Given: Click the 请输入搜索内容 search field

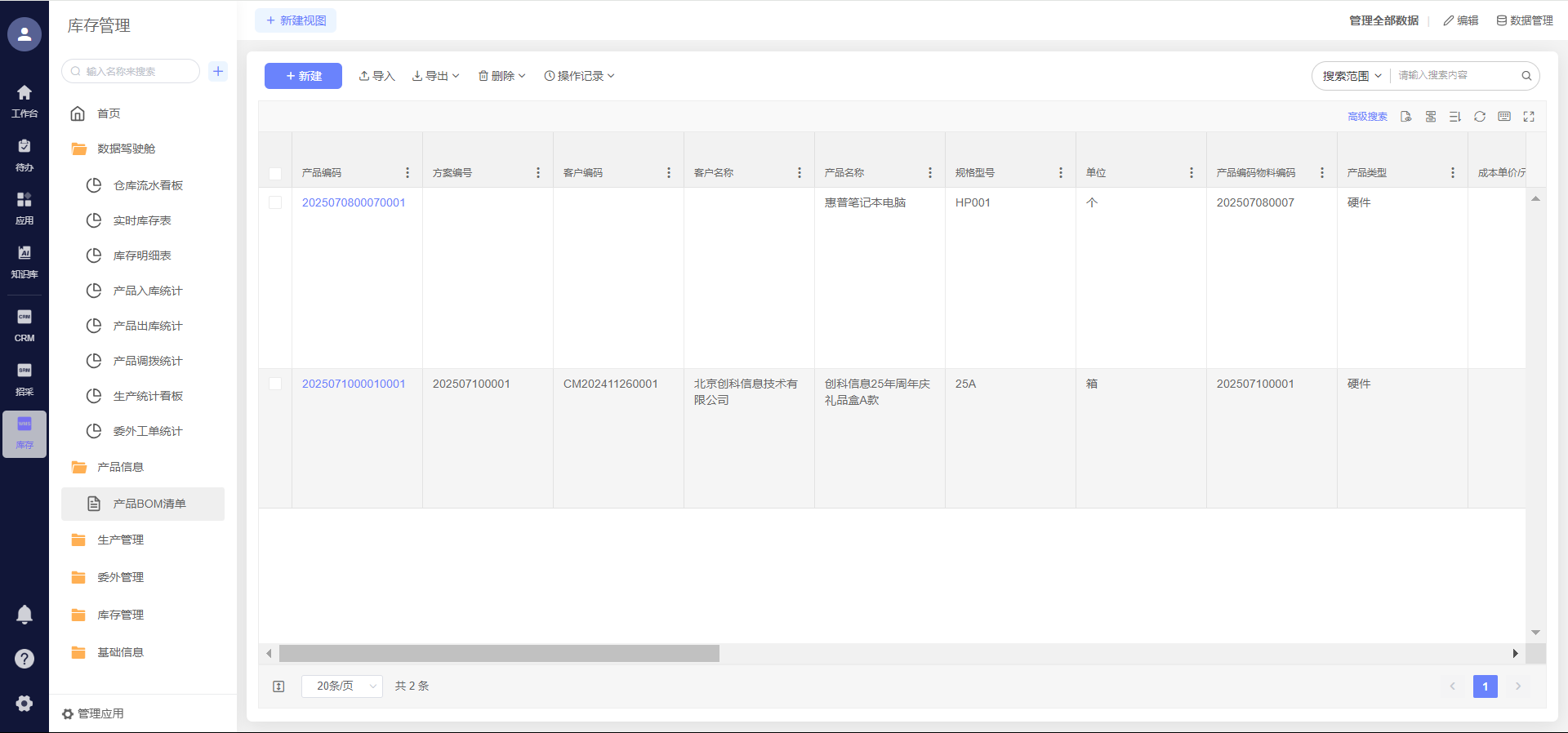Looking at the screenshot, I should tap(1454, 75).
